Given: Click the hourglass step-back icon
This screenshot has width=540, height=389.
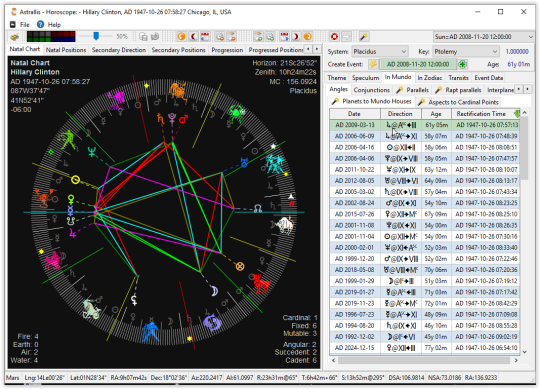Looking at the screenshot, I should pos(231,36).
